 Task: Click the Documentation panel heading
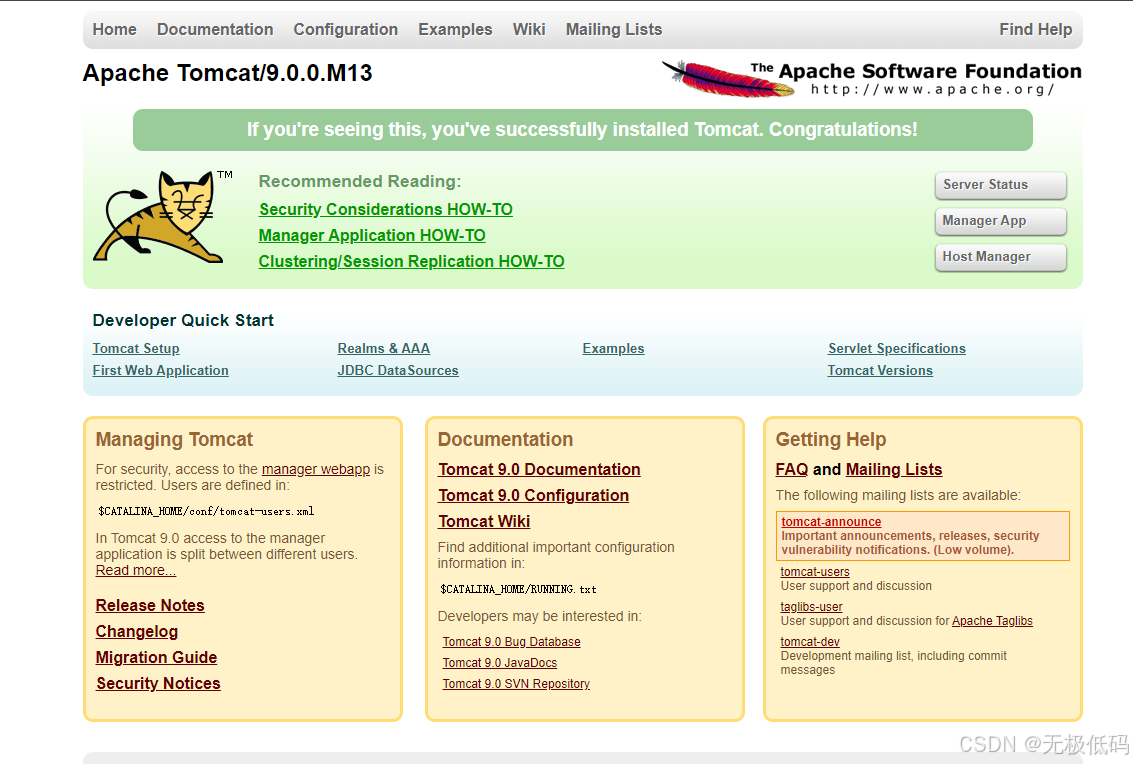505,439
